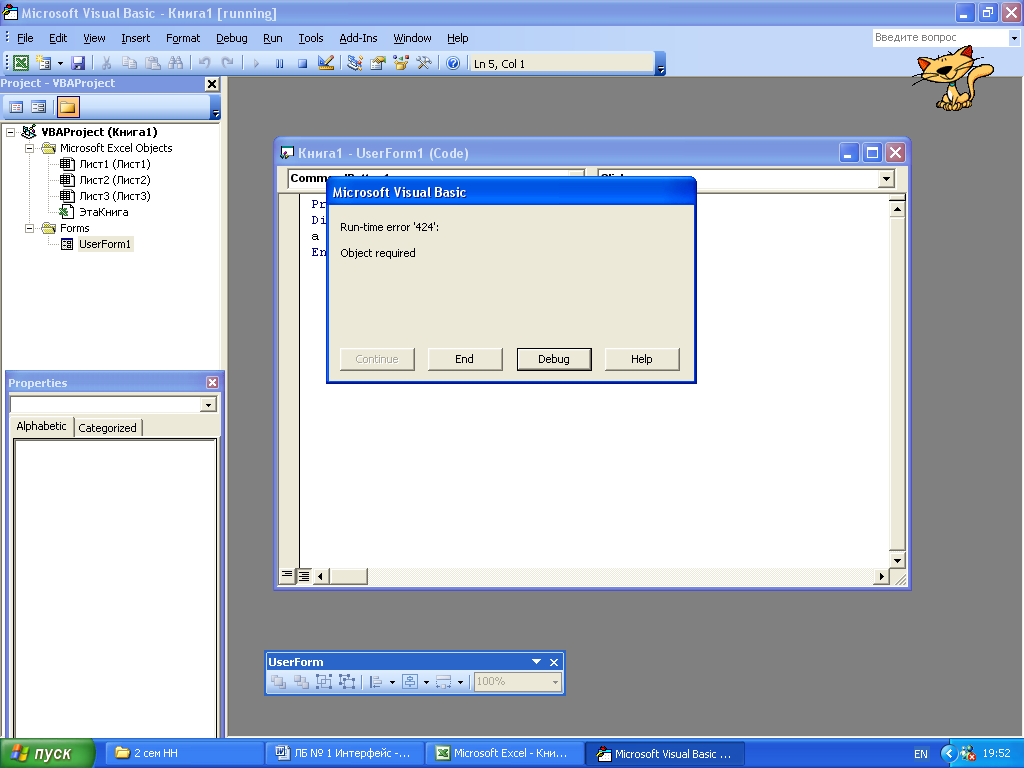Select Лист3 (Лист3) in project tree
The width and height of the screenshot is (1024, 768).
[114, 196]
